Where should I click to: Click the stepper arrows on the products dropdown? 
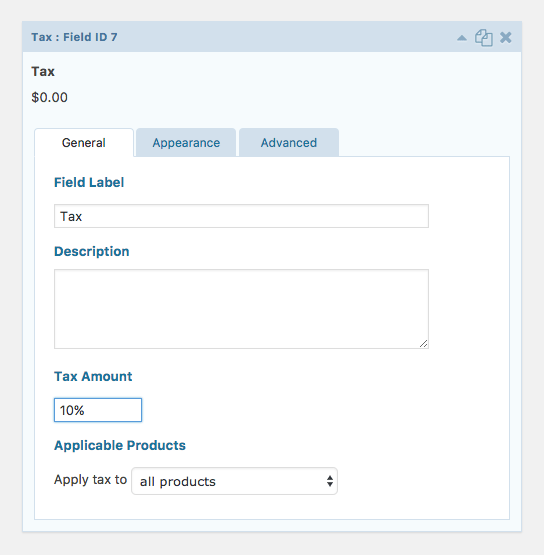point(330,481)
